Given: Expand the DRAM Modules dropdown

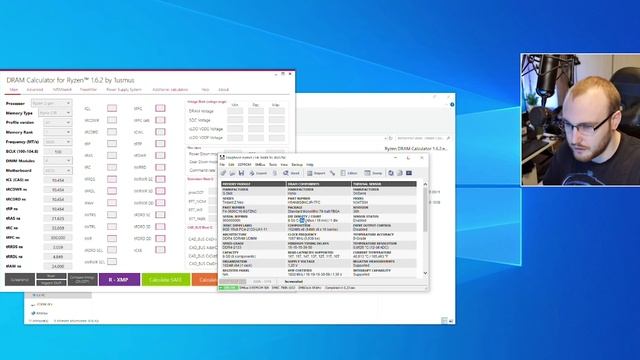Looking at the screenshot, I should [x=58, y=161].
